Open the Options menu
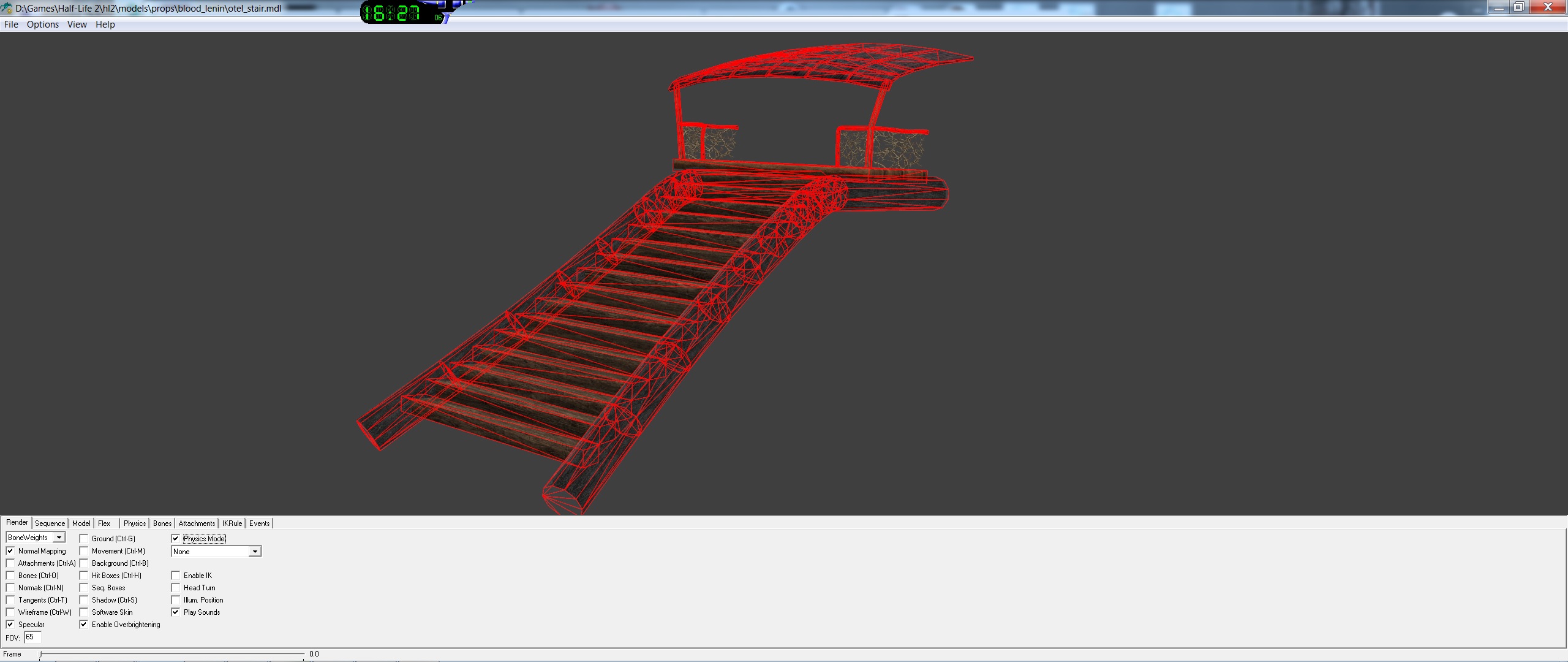Viewport: 1568px width, 662px height. point(42,25)
